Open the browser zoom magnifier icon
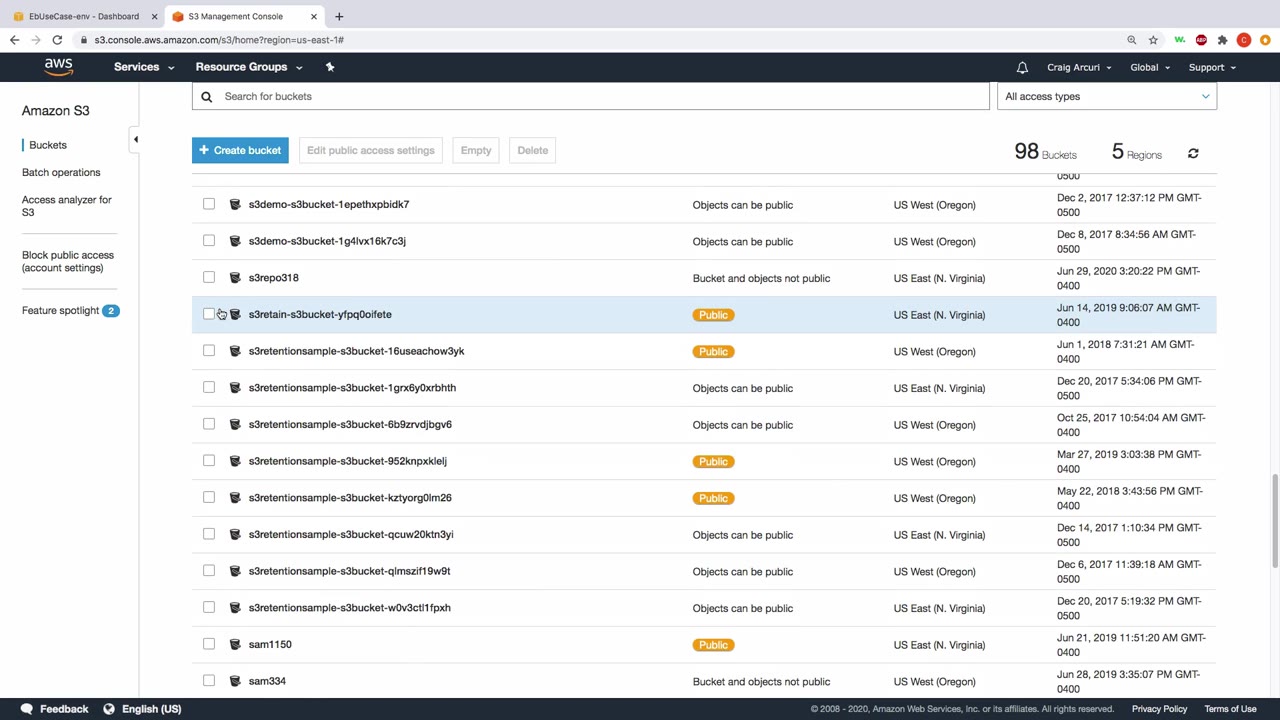 pyautogui.click(x=1132, y=40)
